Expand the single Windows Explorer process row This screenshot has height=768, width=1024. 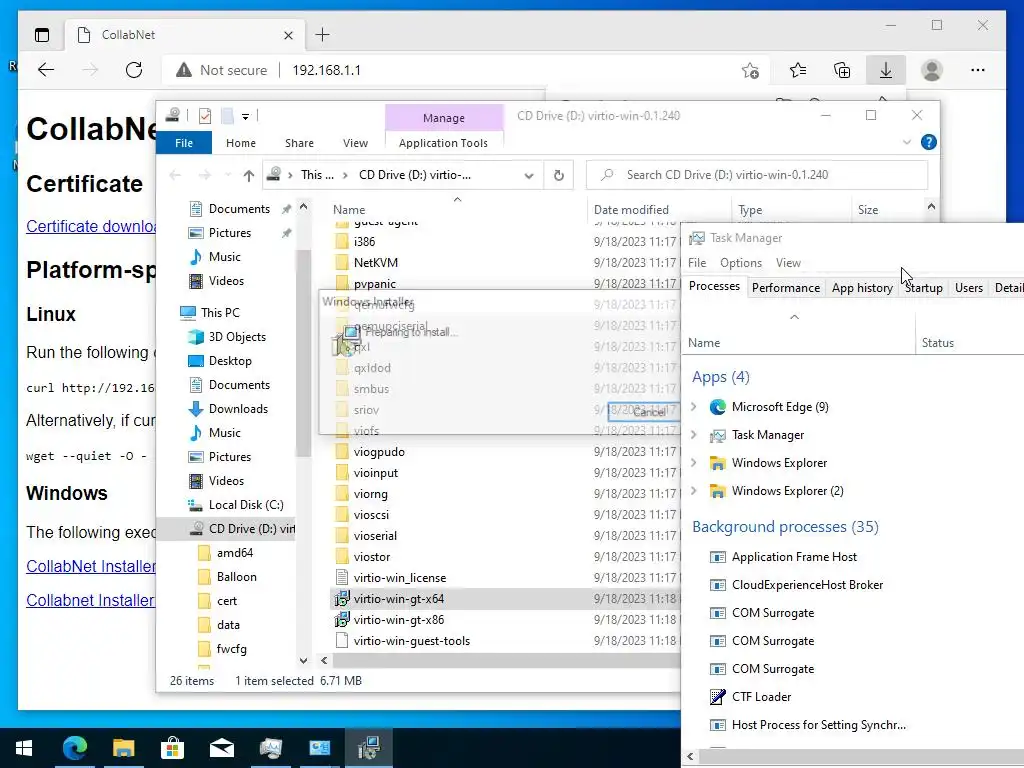pyautogui.click(x=694, y=463)
